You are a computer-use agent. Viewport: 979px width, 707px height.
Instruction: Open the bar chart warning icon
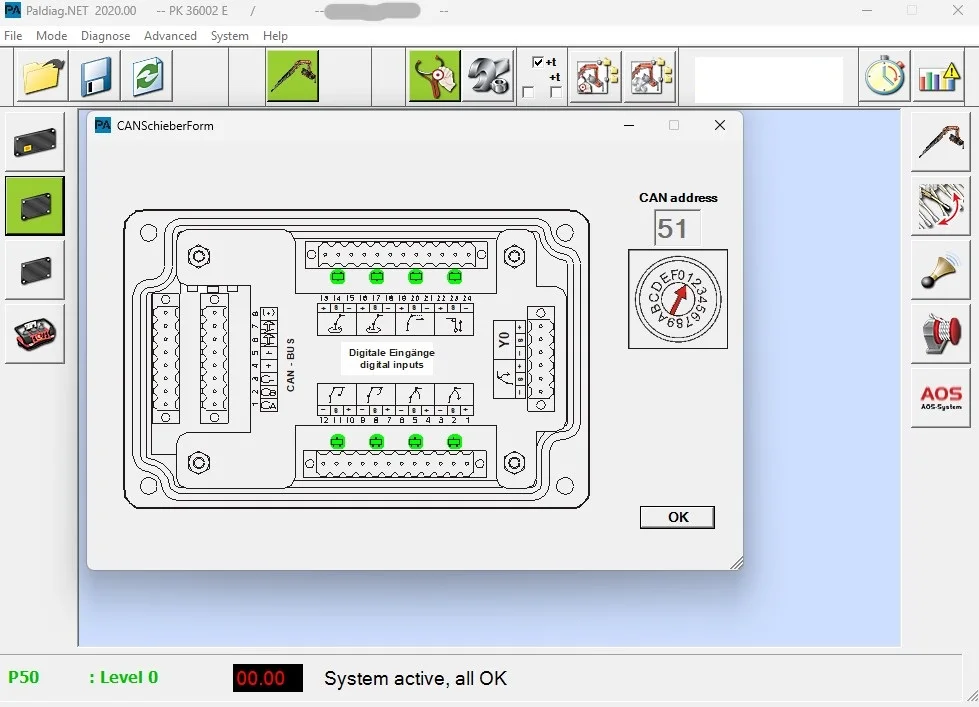pos(938,76)
